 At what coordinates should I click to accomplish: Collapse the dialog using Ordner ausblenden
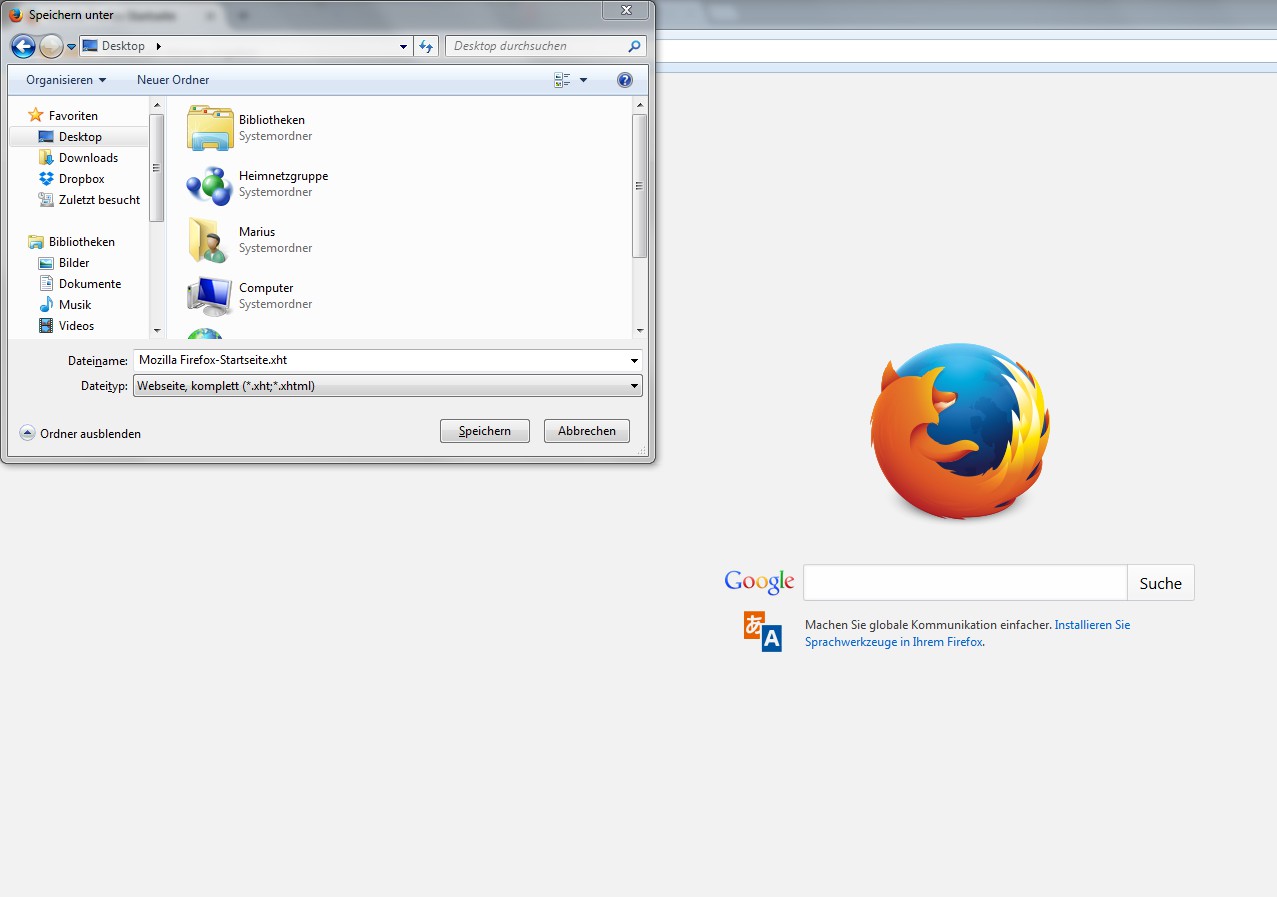click(80, 434)
